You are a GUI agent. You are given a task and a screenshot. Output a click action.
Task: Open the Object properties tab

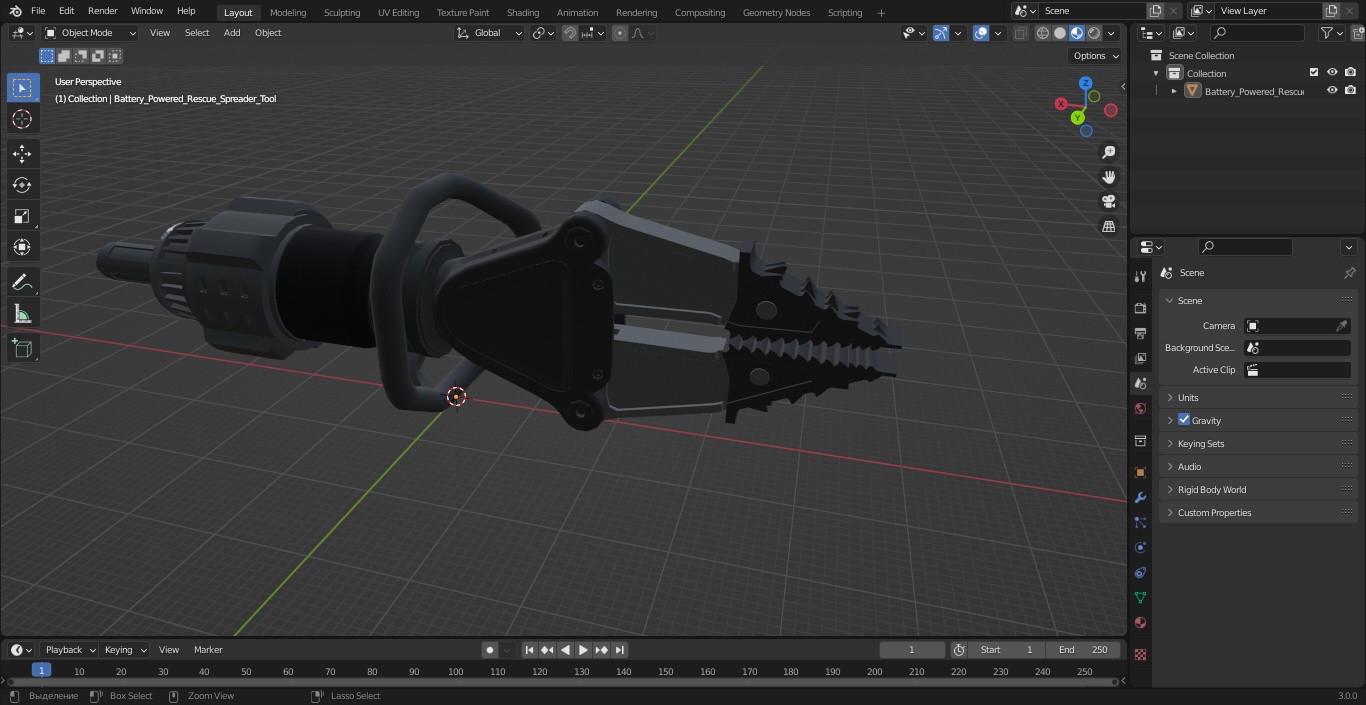click(x=1140, y=472)
